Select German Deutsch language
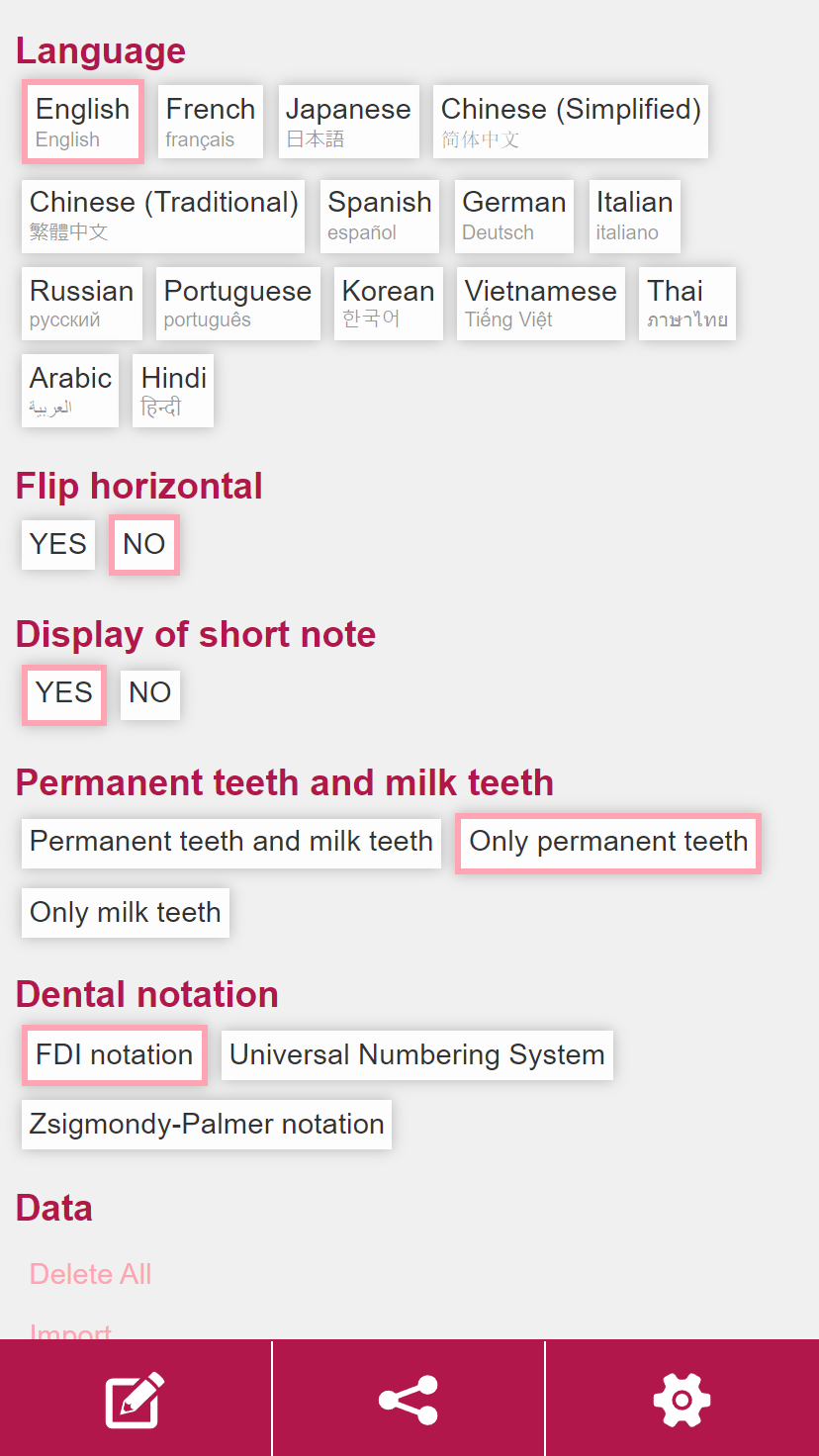819x1456 pixels. coord(514,216)
